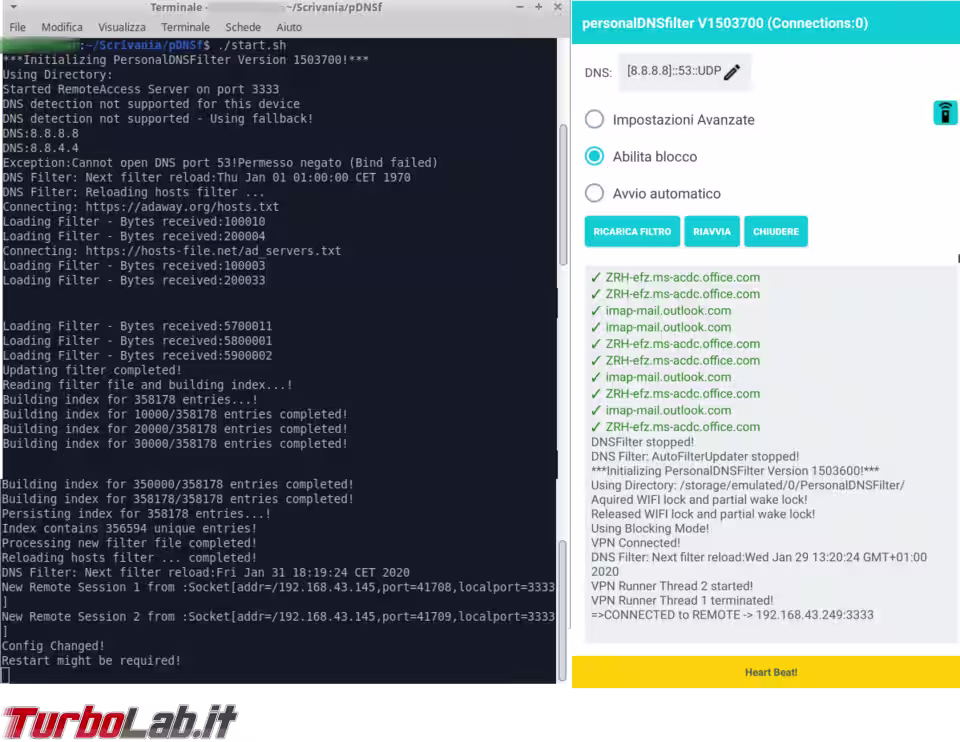Click the "Using Blocking Mode!" log line

[650, 528]
